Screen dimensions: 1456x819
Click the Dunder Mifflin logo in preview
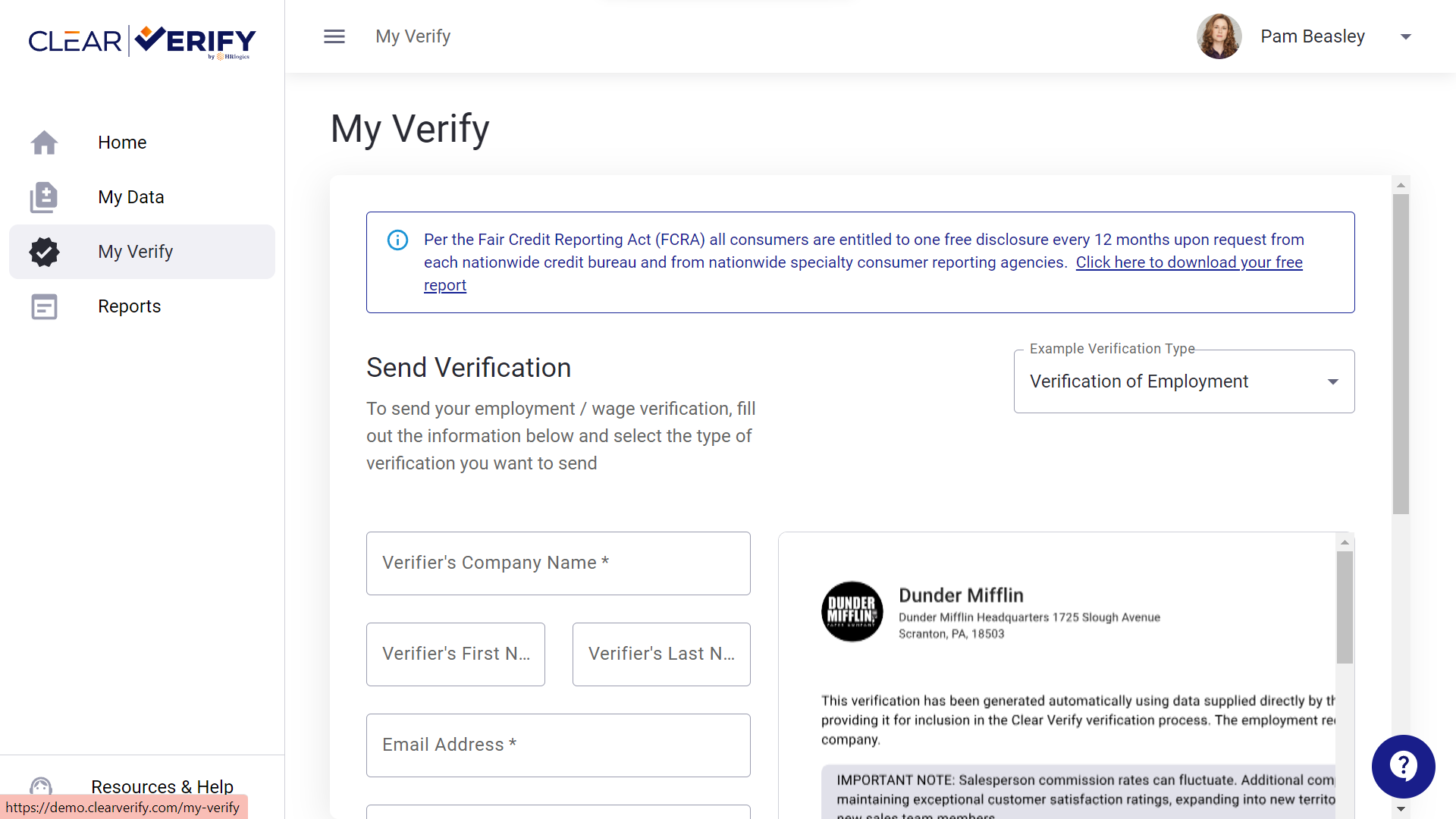tap(852, 611)
